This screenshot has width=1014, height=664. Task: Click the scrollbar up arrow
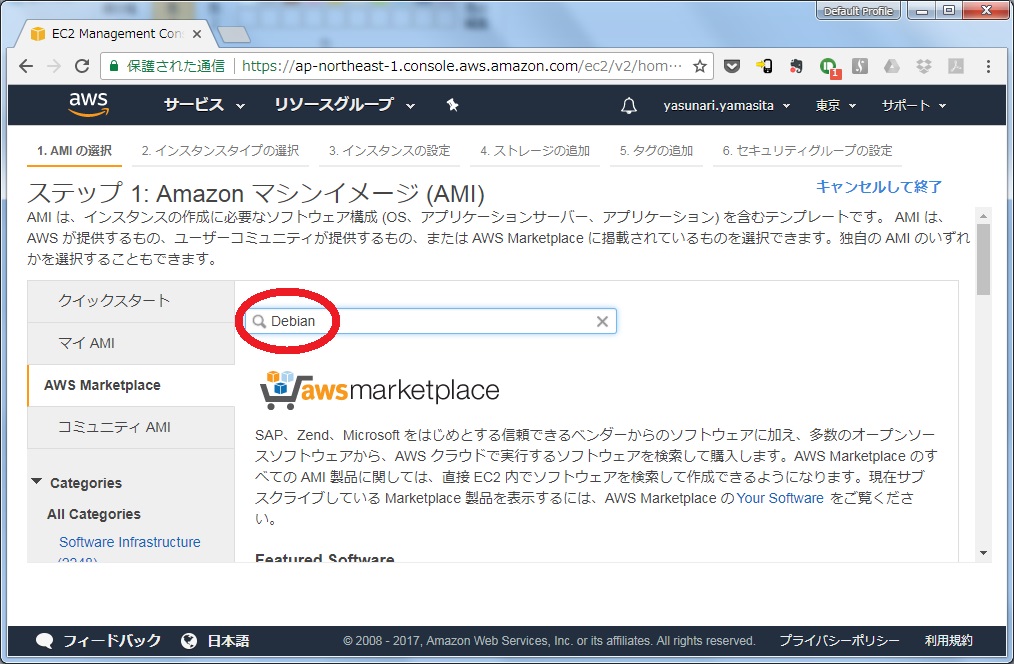coord(983,216)
